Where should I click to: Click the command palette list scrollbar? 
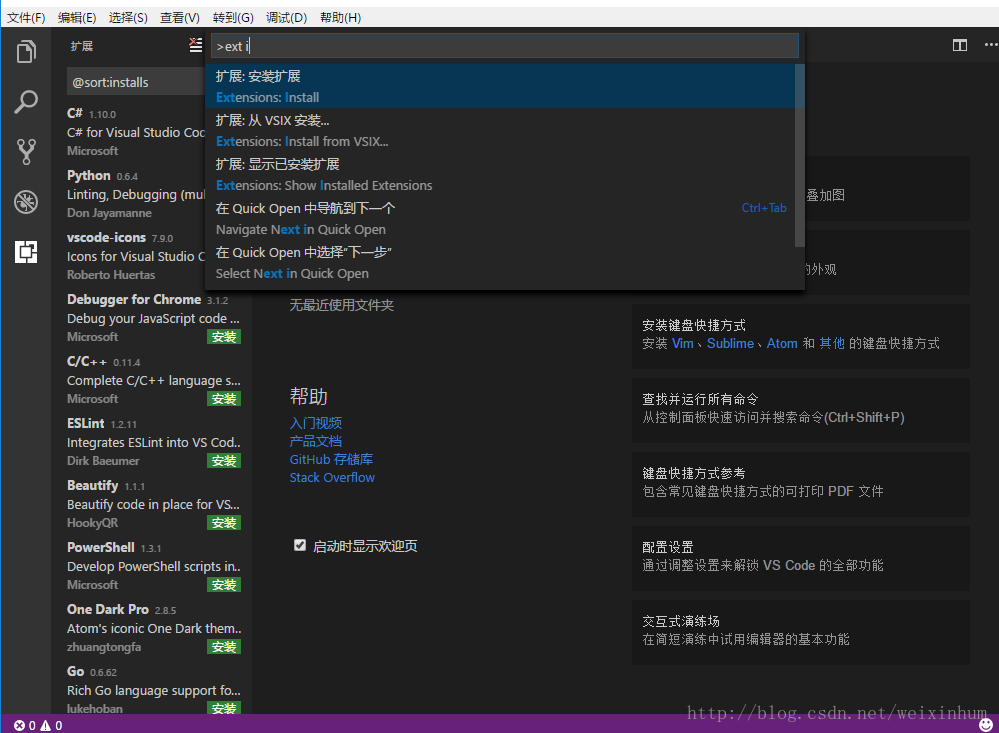tap(800, 155)
